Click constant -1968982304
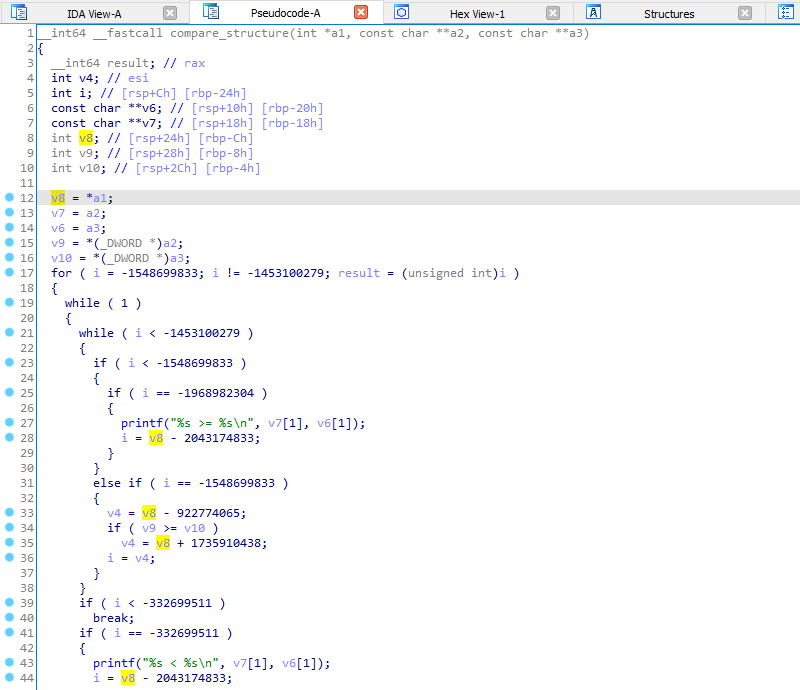This screenshot has width=800, height=690. pos(215,393)
